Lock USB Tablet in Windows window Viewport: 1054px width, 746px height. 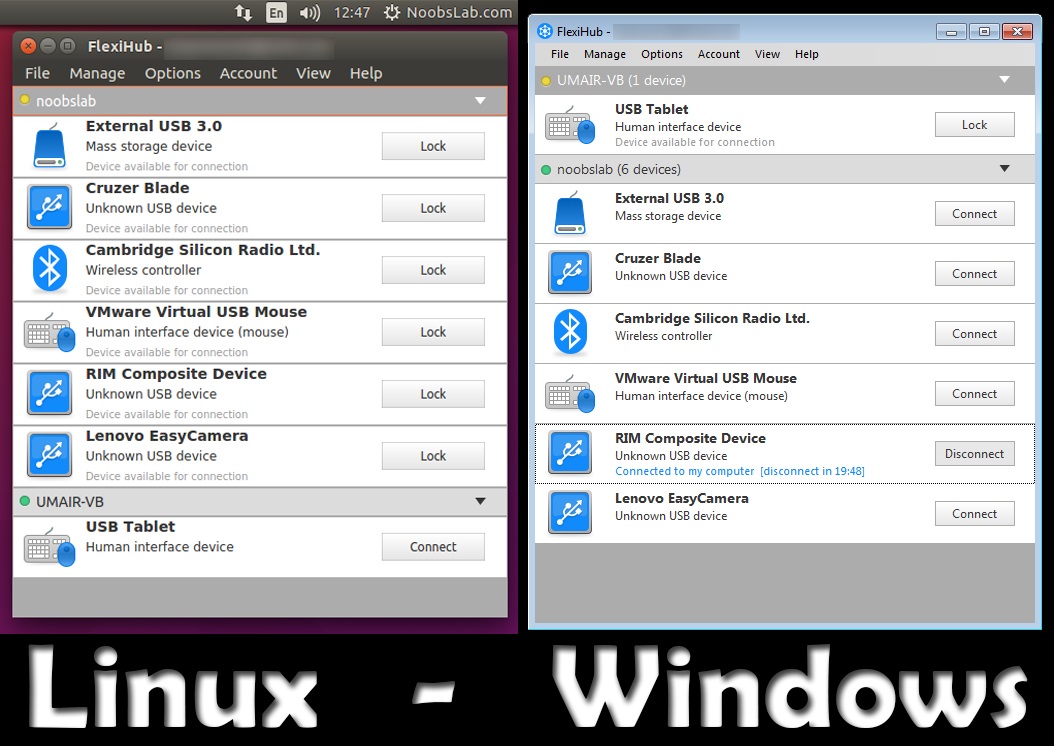pos(974,124)
